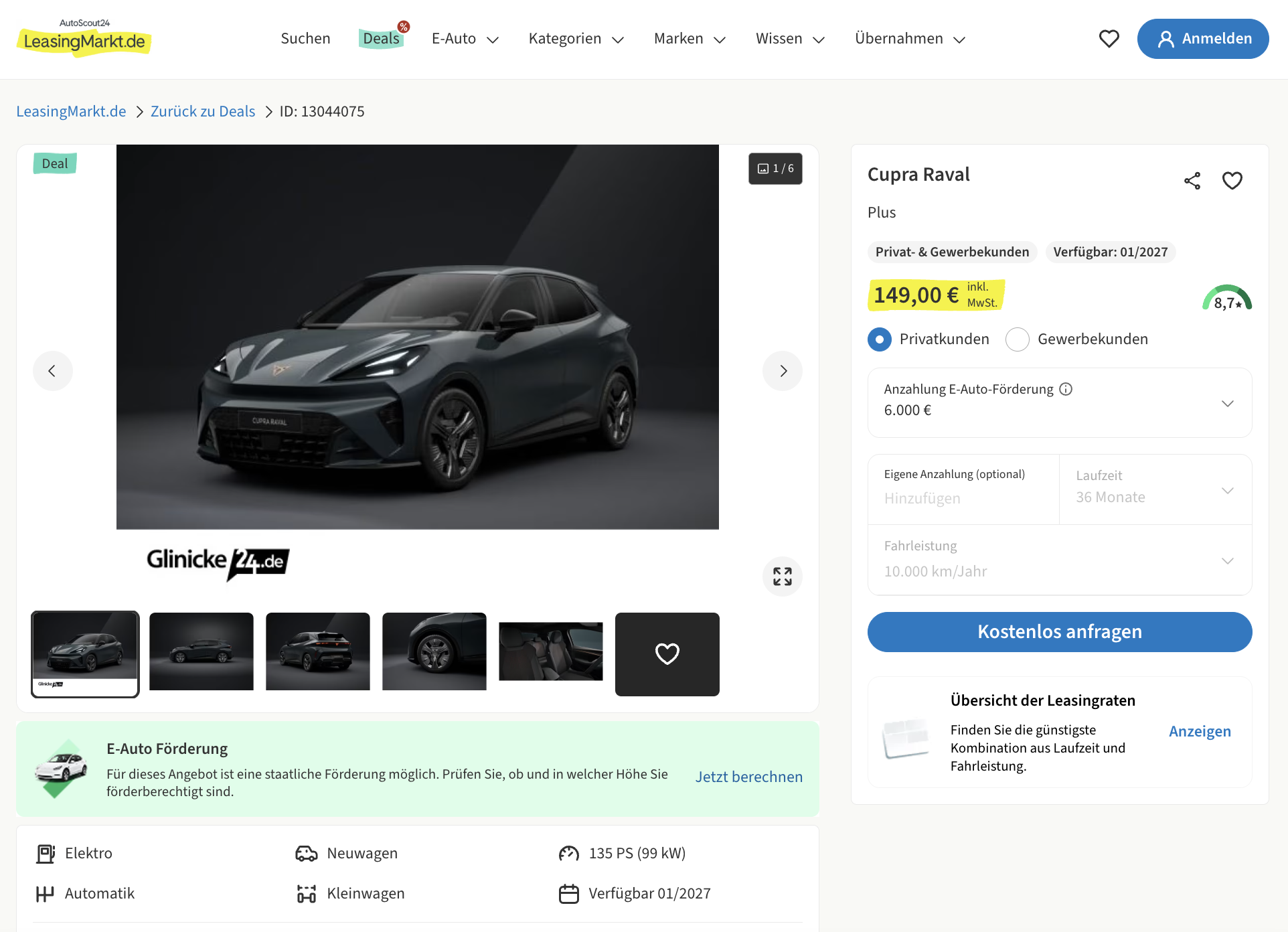Expand the Kategorien navigation menu
Viewport: 1288px width, 932px height.
click(576, 39)
